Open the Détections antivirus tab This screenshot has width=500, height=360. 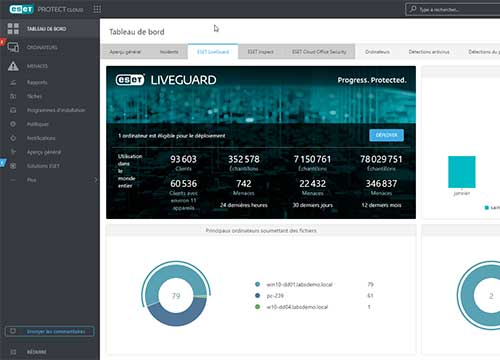[429, 52]
